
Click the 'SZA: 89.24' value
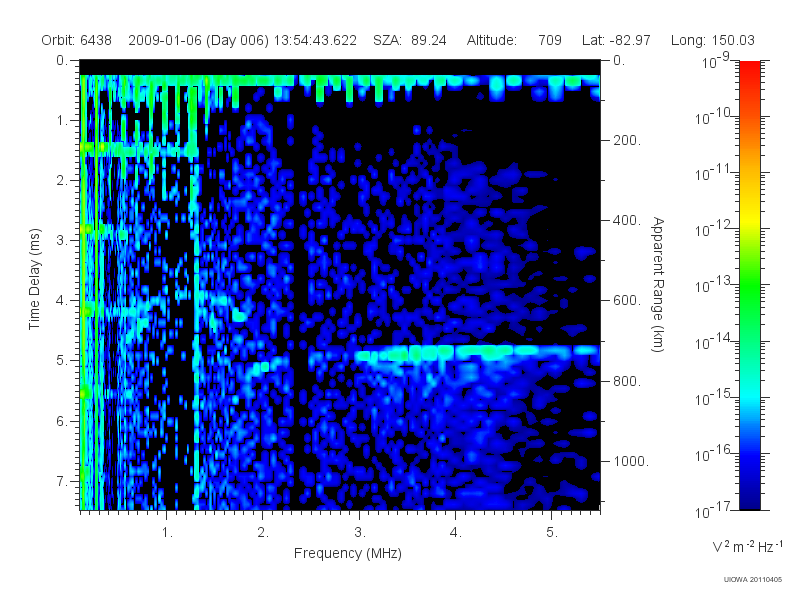coord(410,40)
